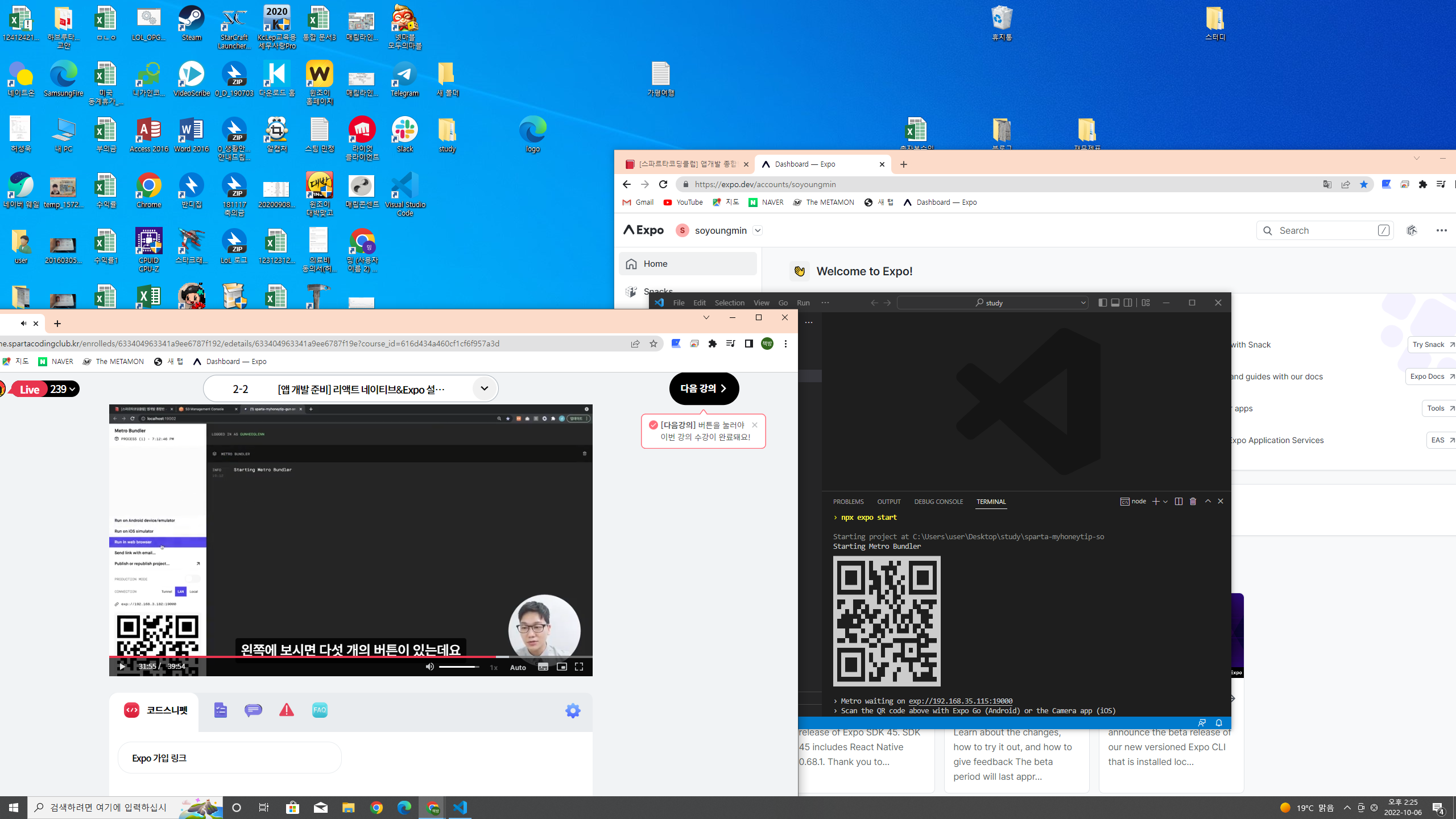Change video playback speed 1x
The image size is (1456, 819).
(494, 667)
